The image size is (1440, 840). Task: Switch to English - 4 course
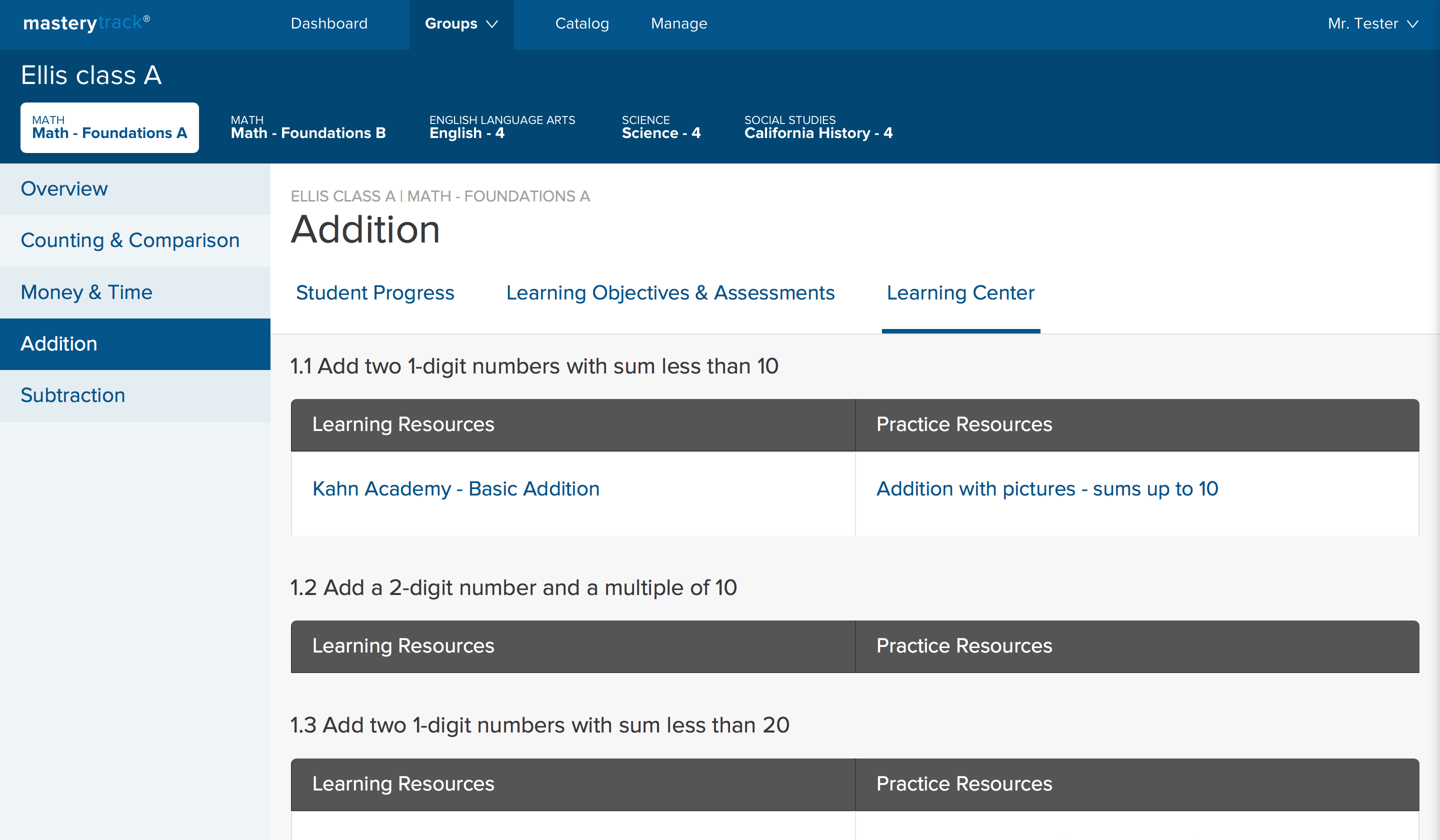501,127
